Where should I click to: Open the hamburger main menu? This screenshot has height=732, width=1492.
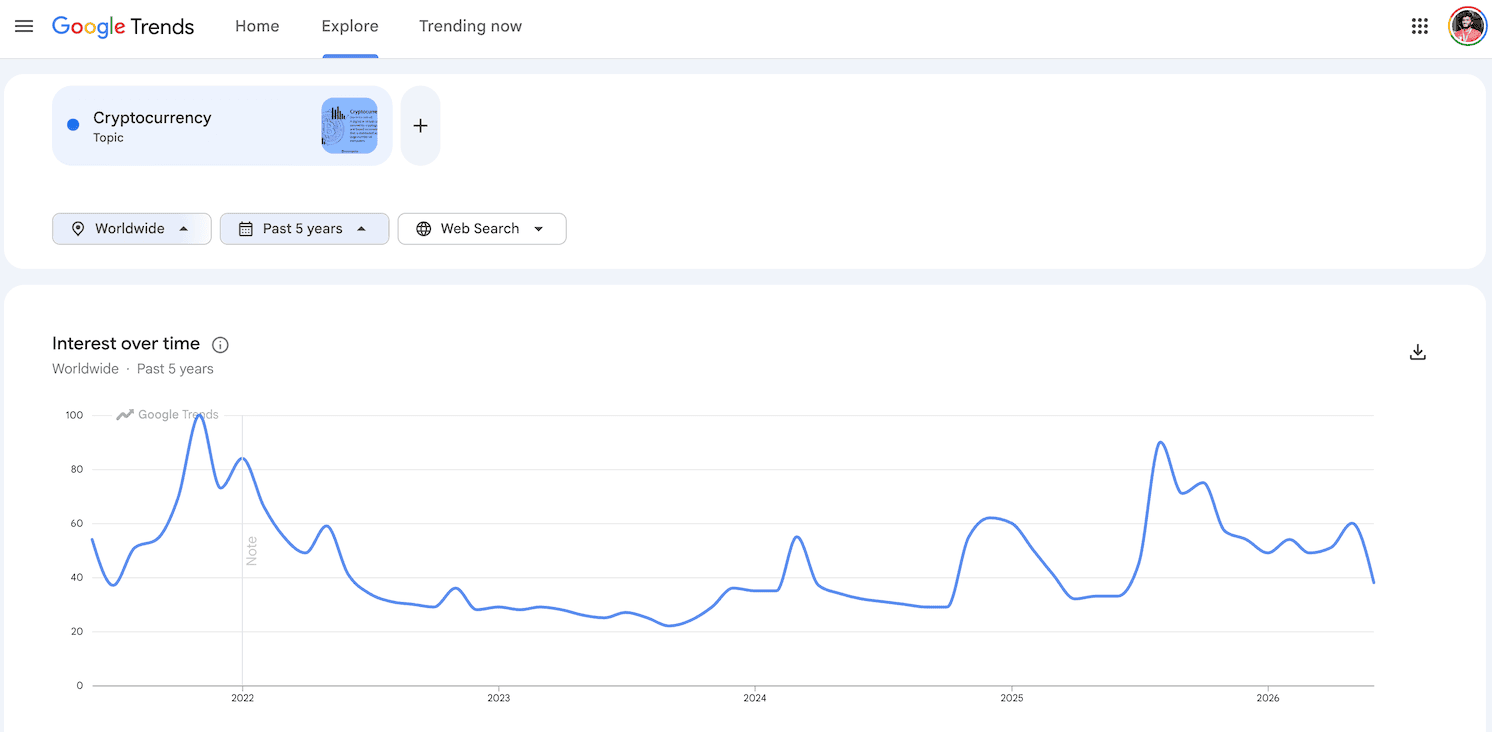tap(24, 26)
